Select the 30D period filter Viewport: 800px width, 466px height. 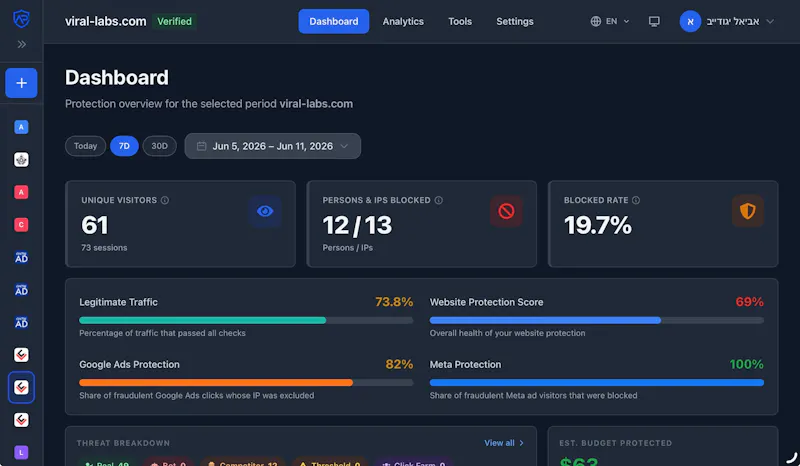pyautogui.click(x=159, y=146)
